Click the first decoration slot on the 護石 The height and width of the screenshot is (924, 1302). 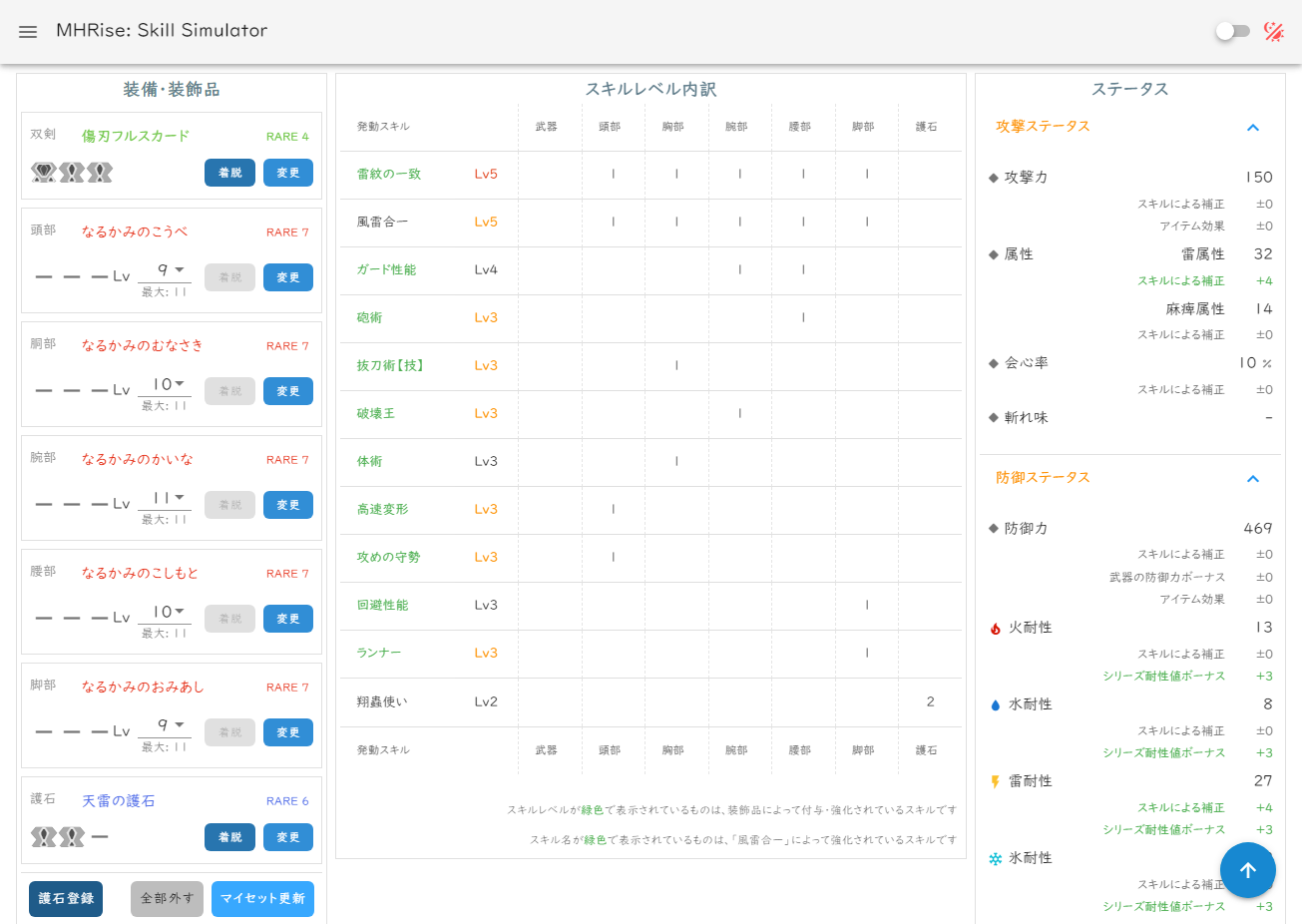[x=43, y=837]
